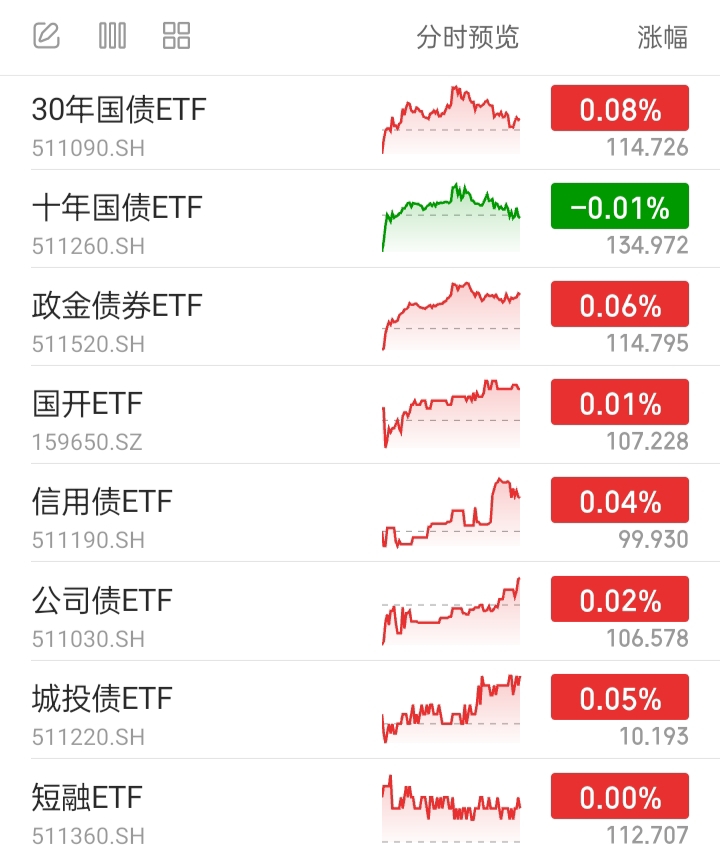
Task: Toggle the 0.06% badge for 政金债券ETF
Action: point(620,304)
